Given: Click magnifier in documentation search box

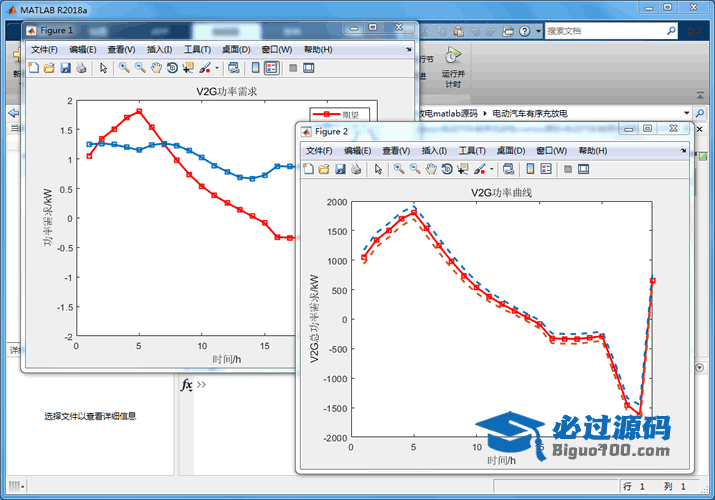Looking at the screenshot, I should 671,31.
